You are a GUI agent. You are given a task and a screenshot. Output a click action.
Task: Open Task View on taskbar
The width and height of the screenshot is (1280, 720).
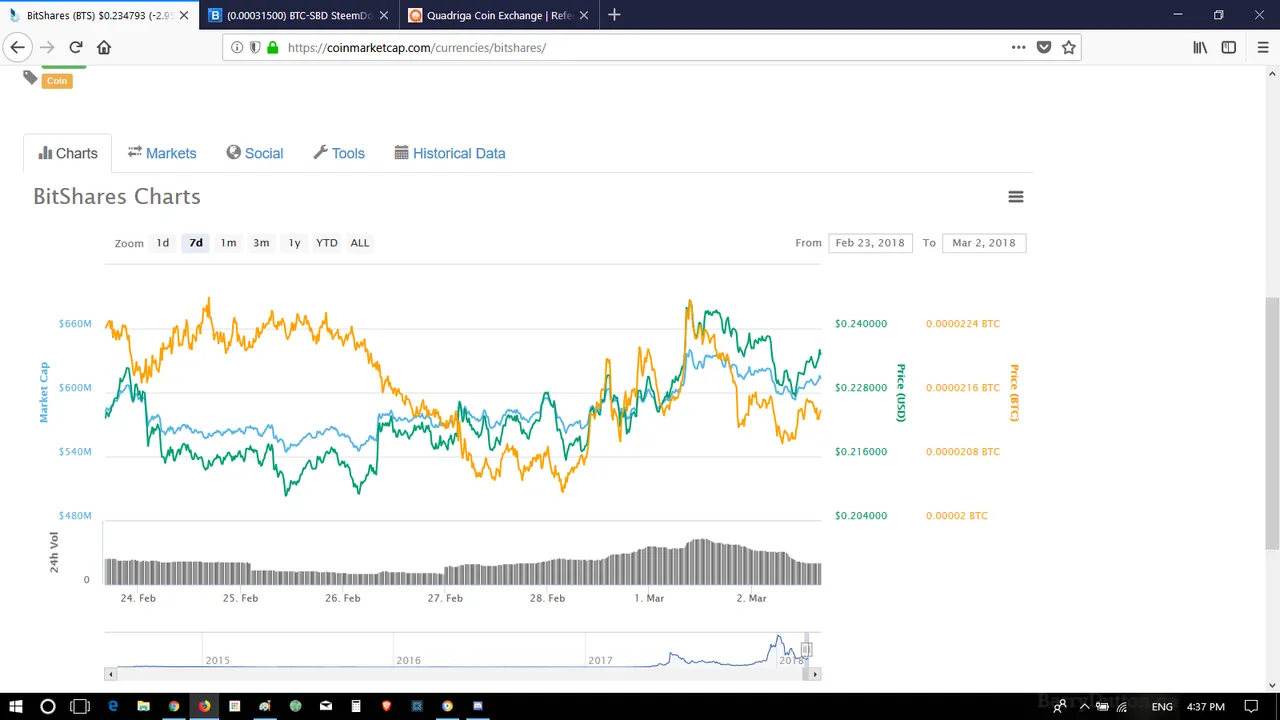point(80,706)
